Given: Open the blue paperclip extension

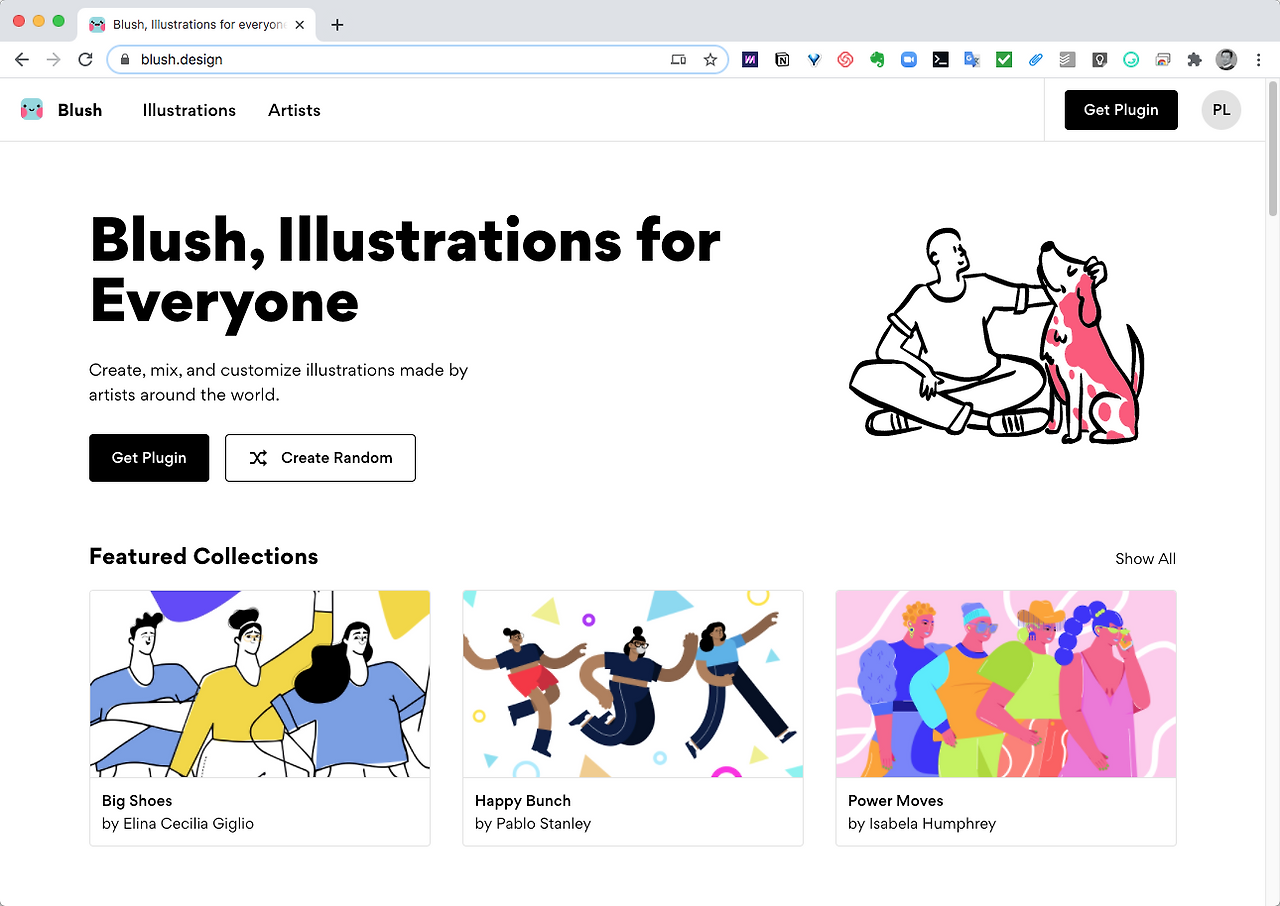Looking at the screenshot, I should 1036,60.
